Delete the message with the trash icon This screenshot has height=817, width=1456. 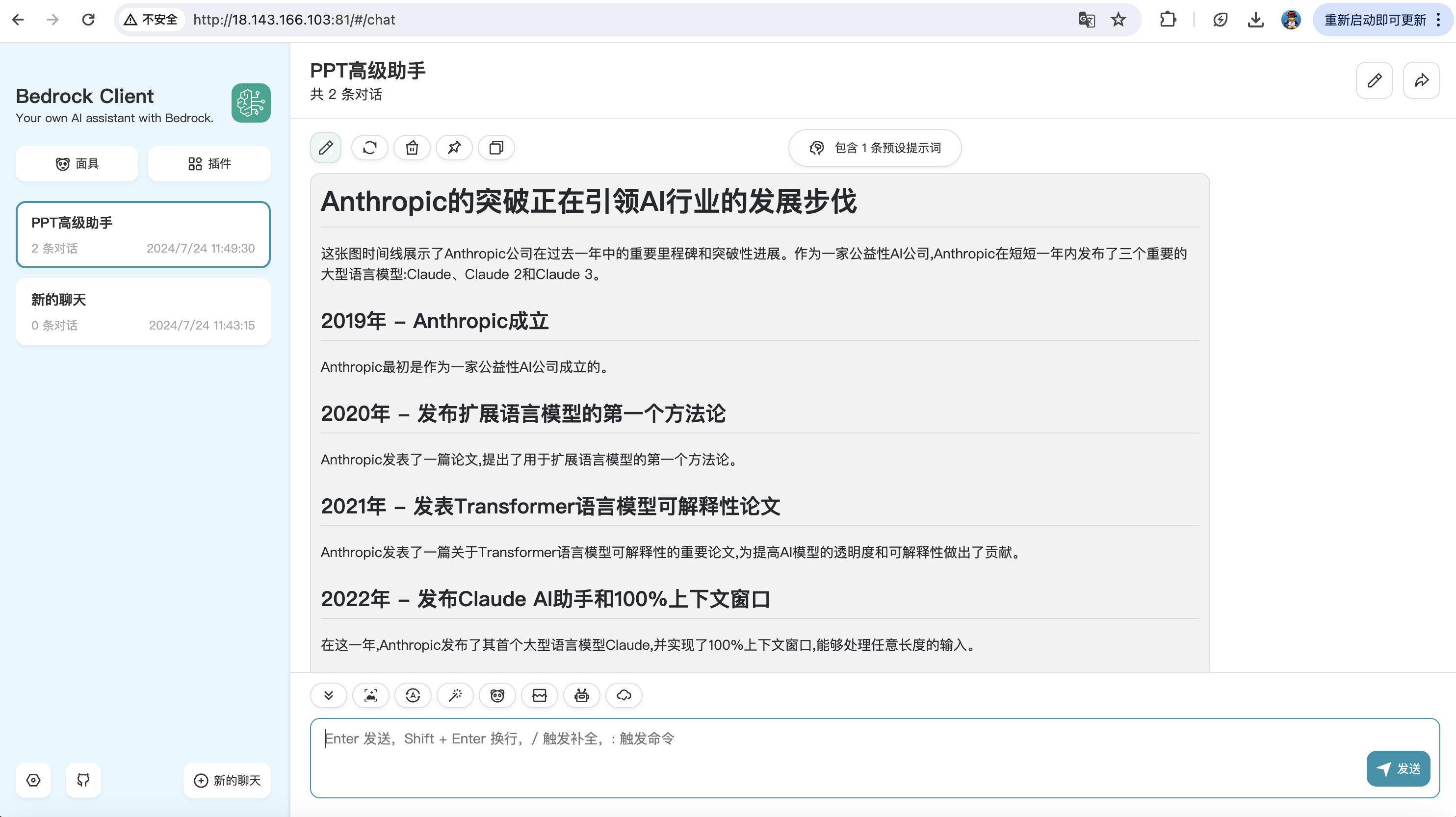[x=412, y=148]
